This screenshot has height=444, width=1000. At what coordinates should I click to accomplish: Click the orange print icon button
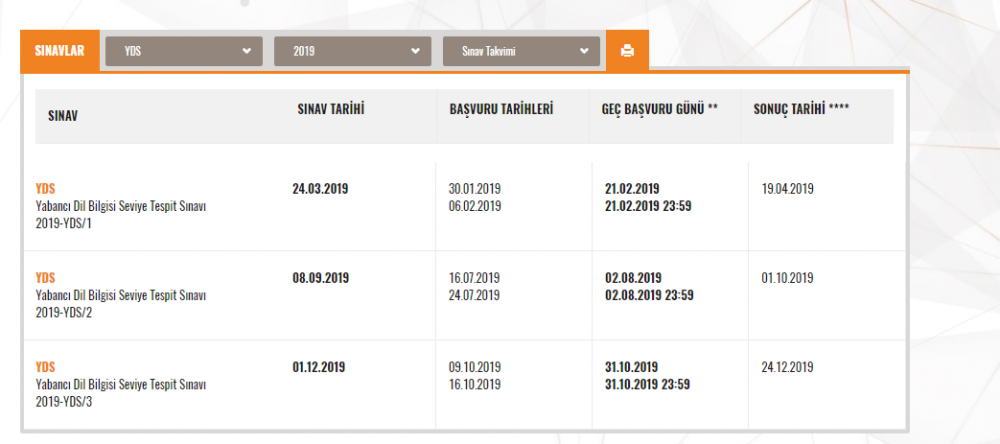tap(627, 50)
